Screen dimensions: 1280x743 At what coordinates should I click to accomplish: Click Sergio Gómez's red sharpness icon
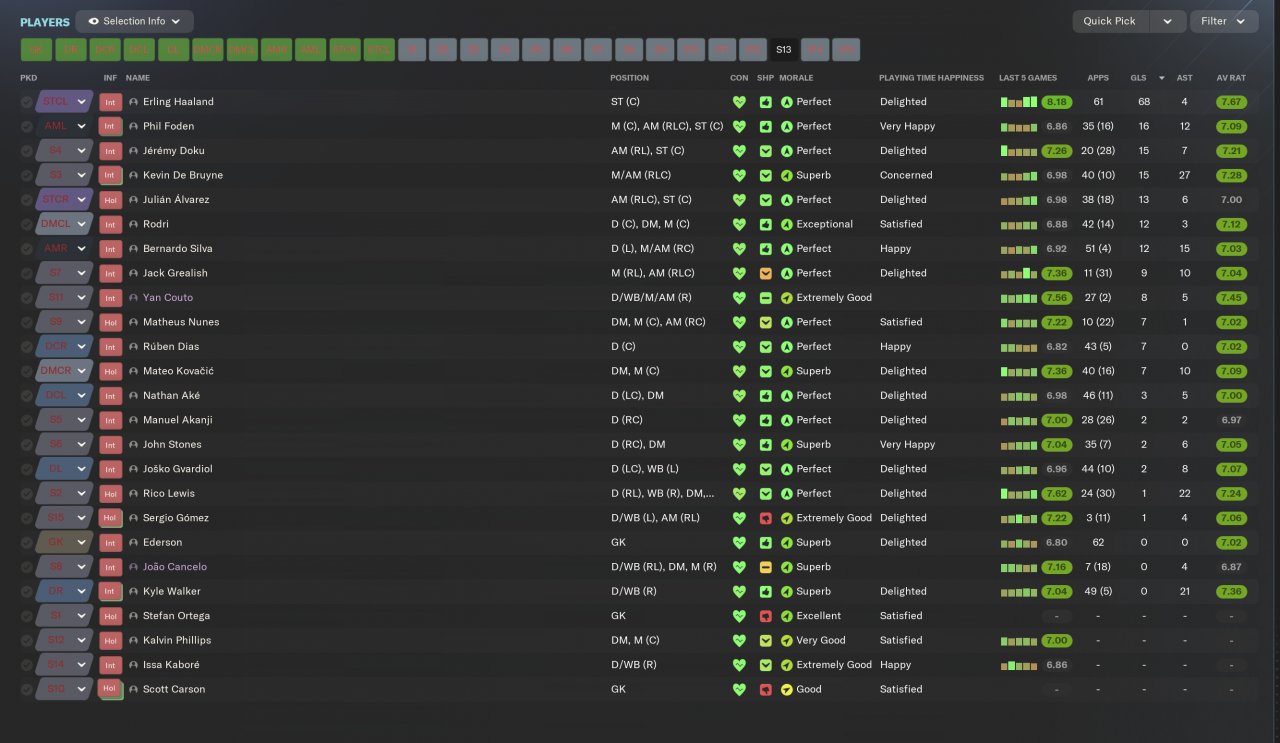(765, 518)
